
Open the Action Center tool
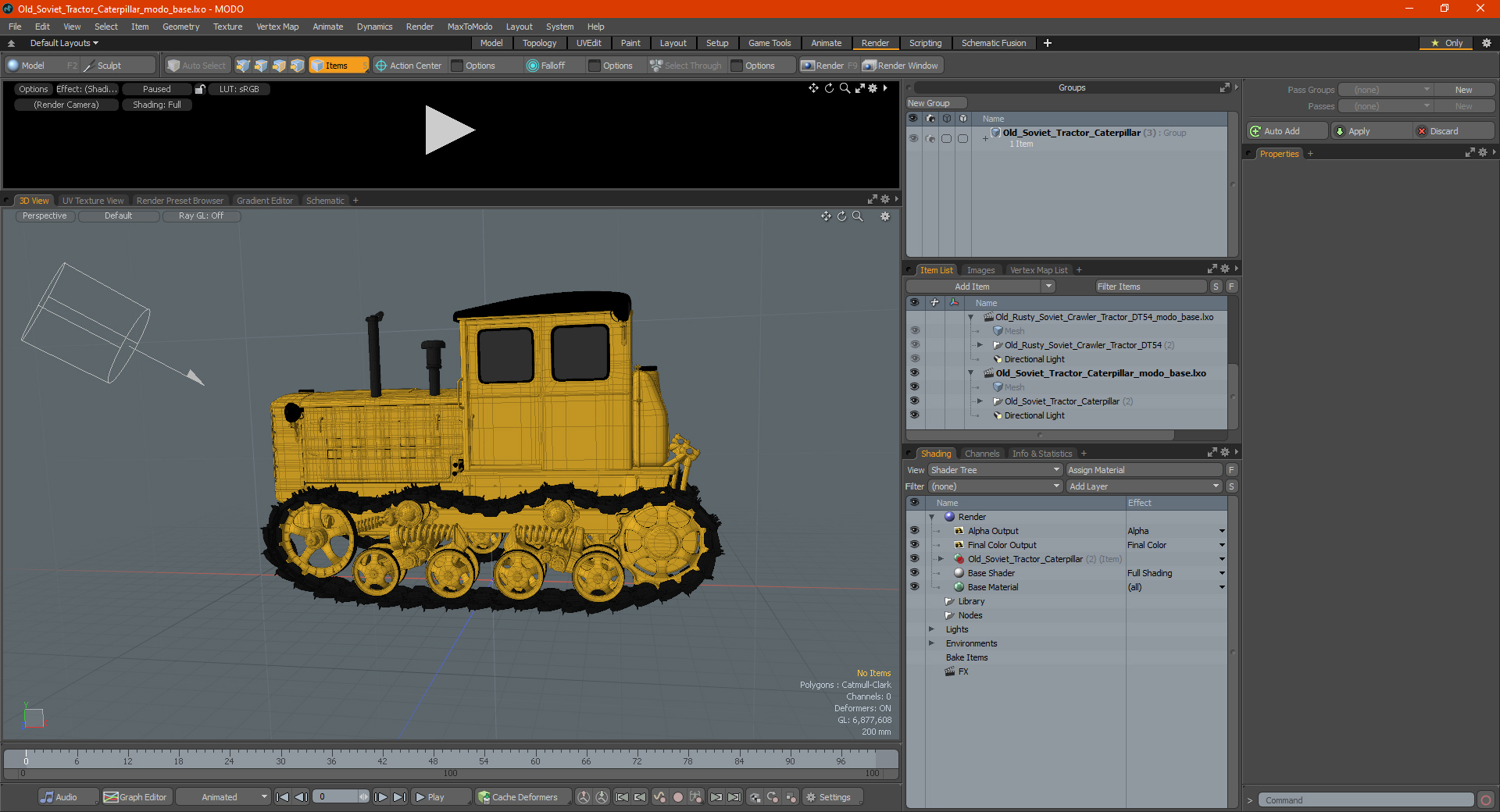(409, 66)
